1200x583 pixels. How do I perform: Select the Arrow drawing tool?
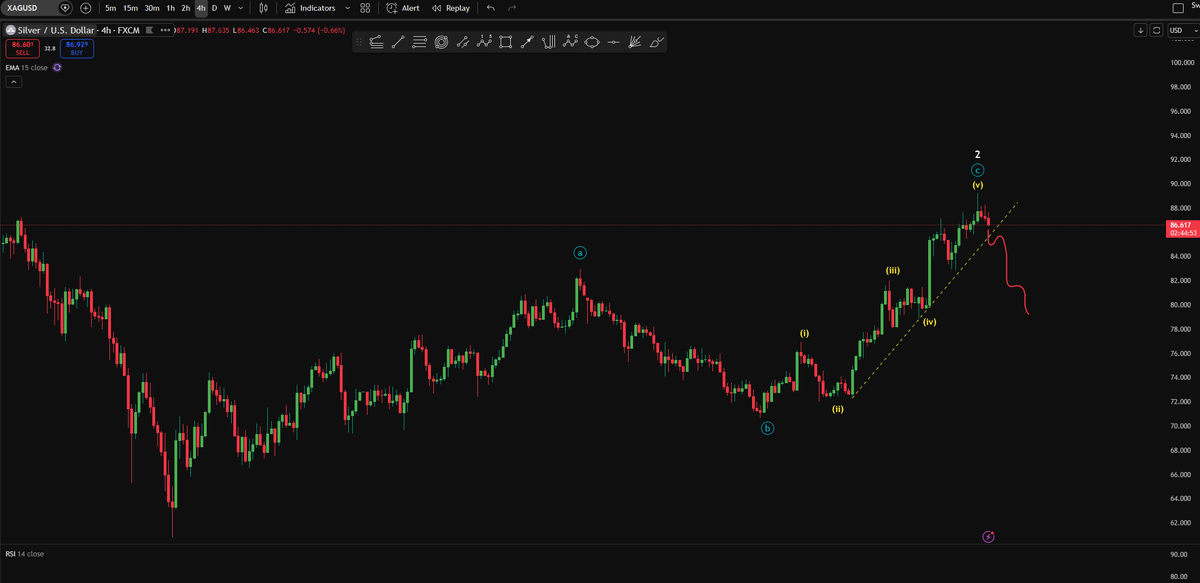(527, 42)
